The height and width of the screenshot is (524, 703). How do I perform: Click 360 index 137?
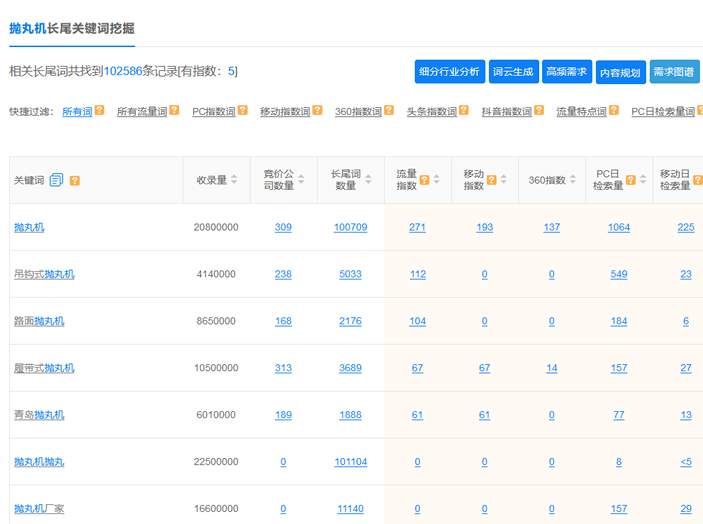tap(552, 227)
